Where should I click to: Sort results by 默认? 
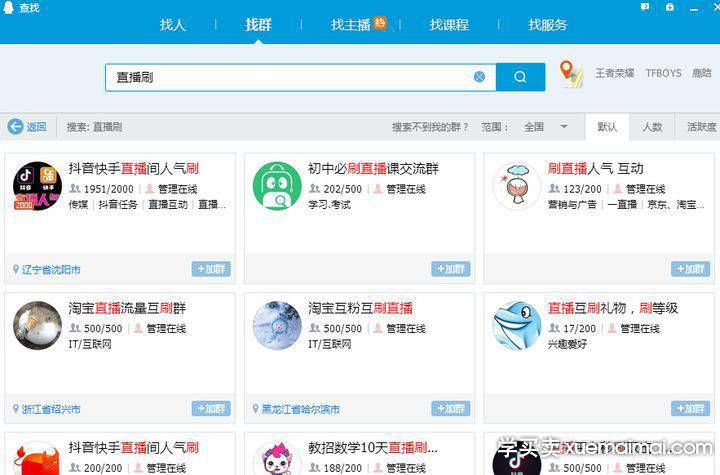click(607, 127)
